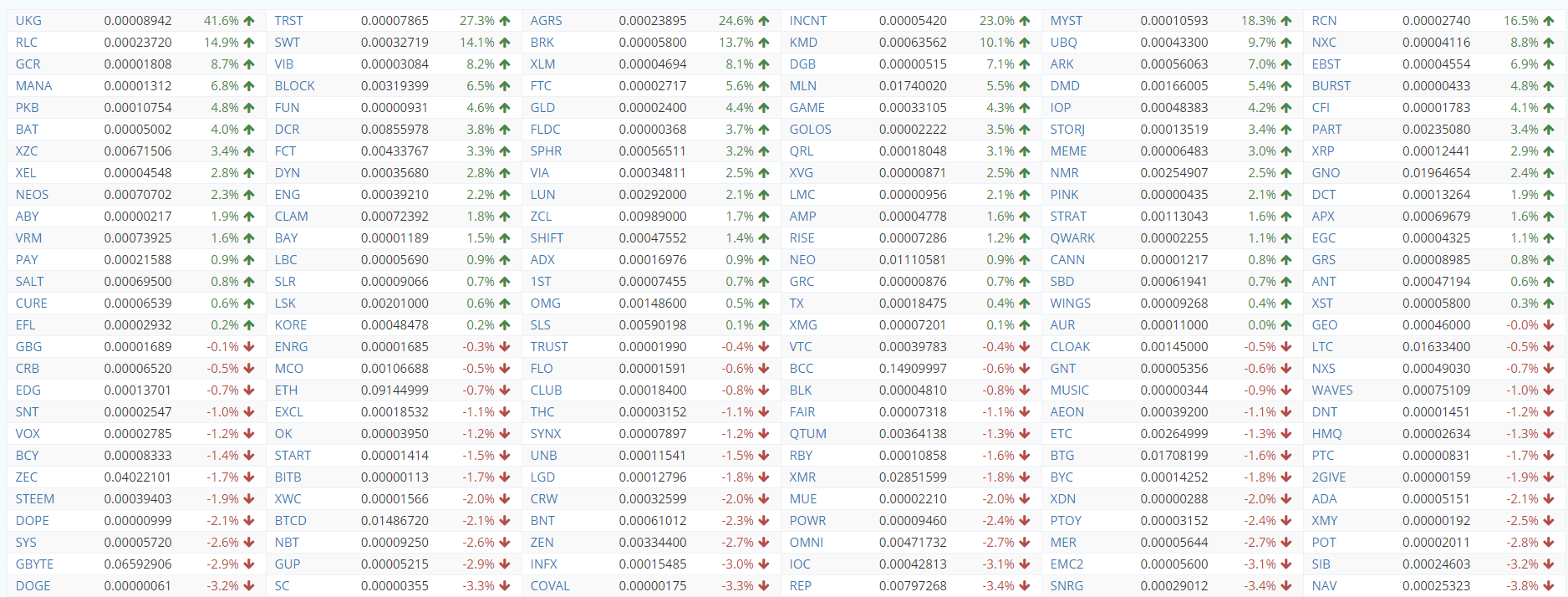
Task: Click the red down arrow beside GBG
Action: (248, 347)
